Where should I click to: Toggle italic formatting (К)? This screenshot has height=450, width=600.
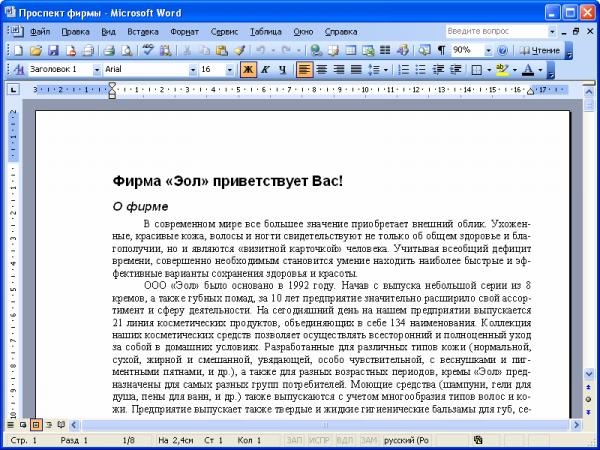click(x=265, y=70)
